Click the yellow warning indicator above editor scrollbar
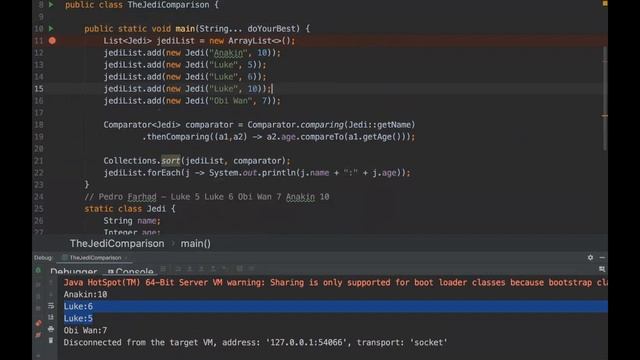 (x=605, y=3)
